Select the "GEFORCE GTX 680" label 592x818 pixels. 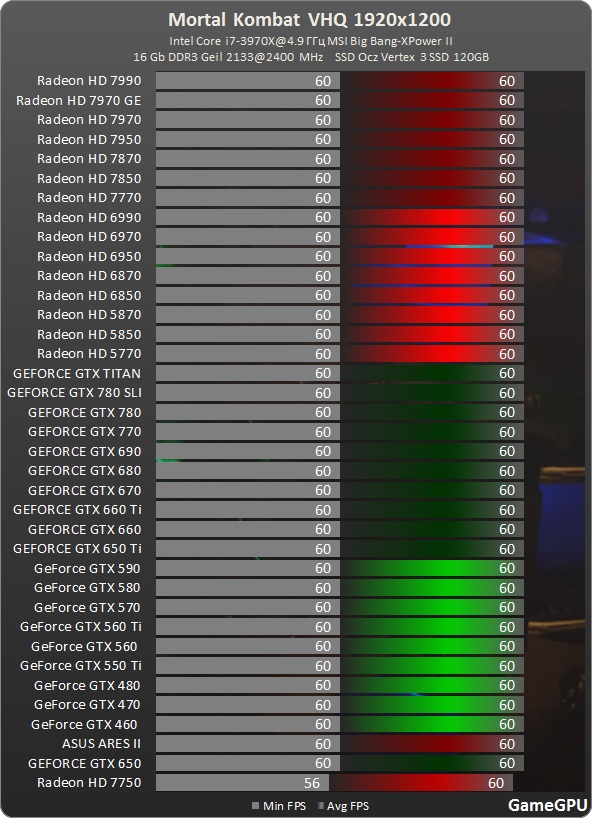point(84,471)
